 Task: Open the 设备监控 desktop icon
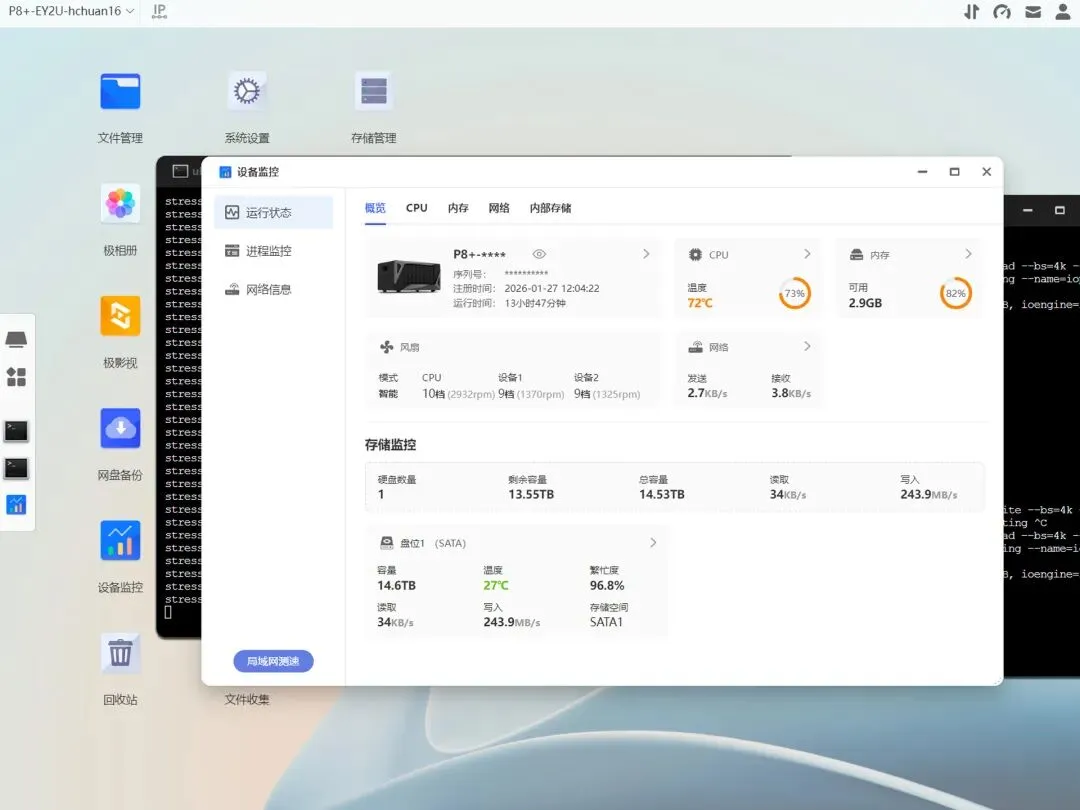click(120, 541)
